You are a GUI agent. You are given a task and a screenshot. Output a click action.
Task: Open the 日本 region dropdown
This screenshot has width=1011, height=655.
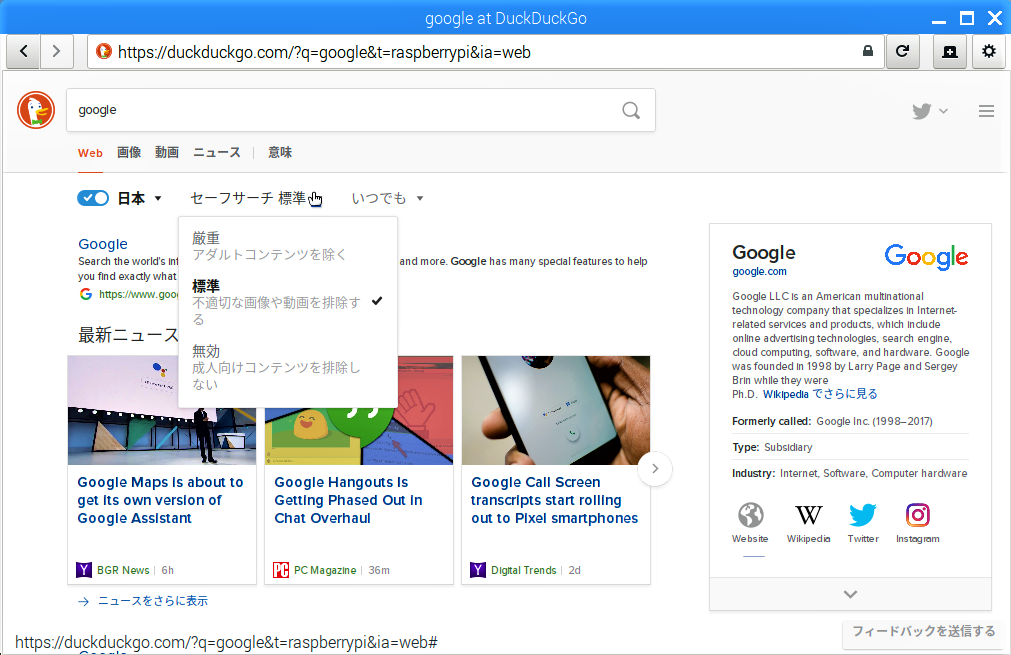tap(139, 198)
